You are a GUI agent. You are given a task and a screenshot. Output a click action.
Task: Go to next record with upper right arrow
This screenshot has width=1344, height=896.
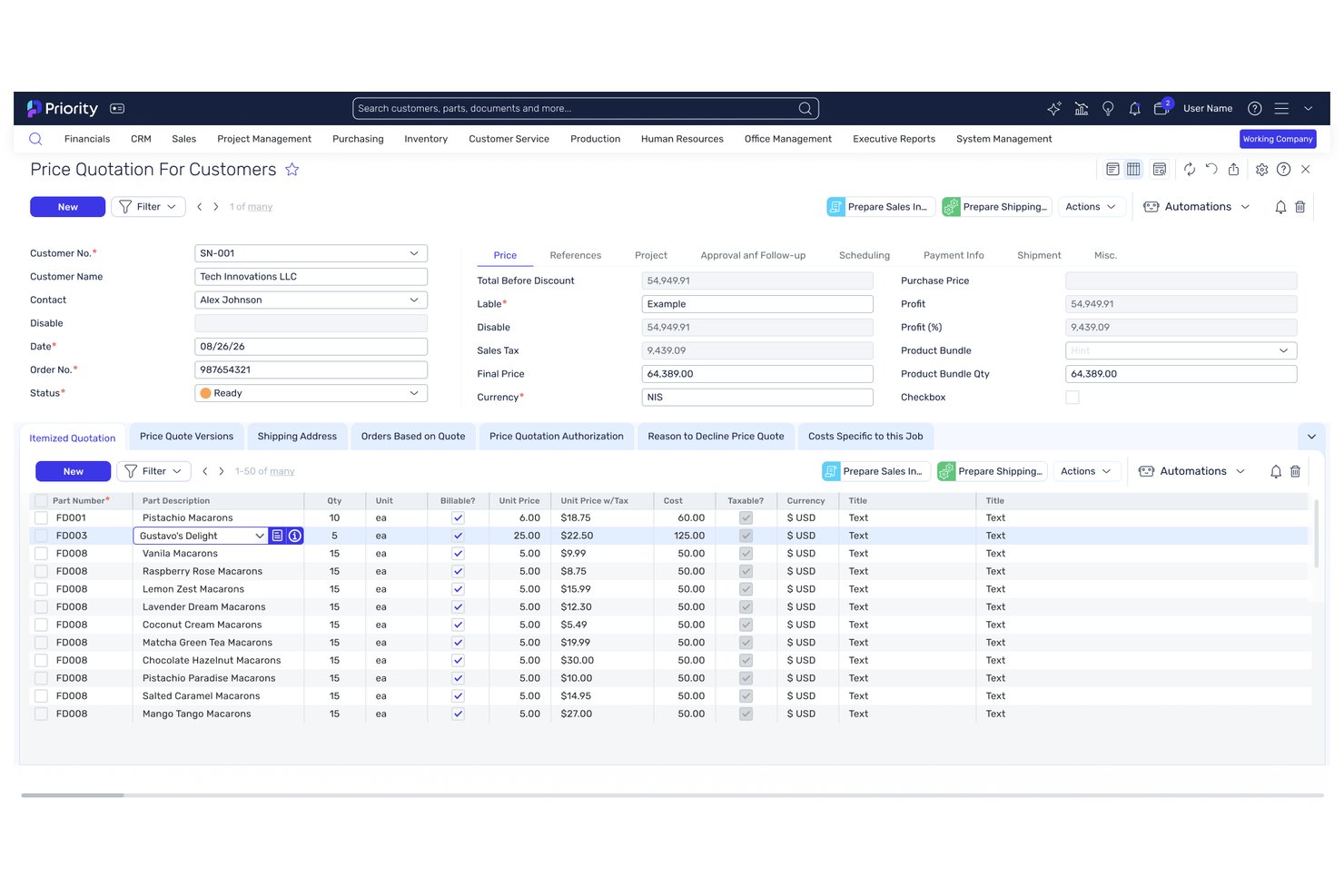pos(216,207)
